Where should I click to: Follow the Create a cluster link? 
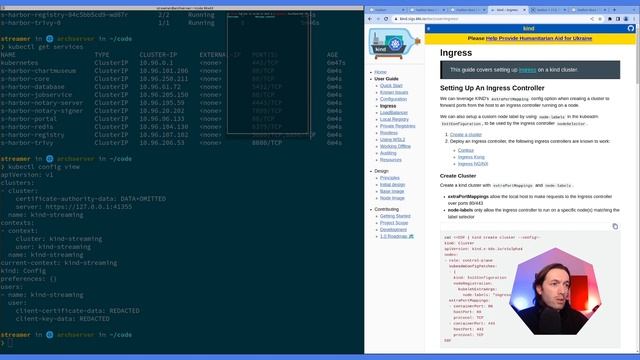coord(466,135)
